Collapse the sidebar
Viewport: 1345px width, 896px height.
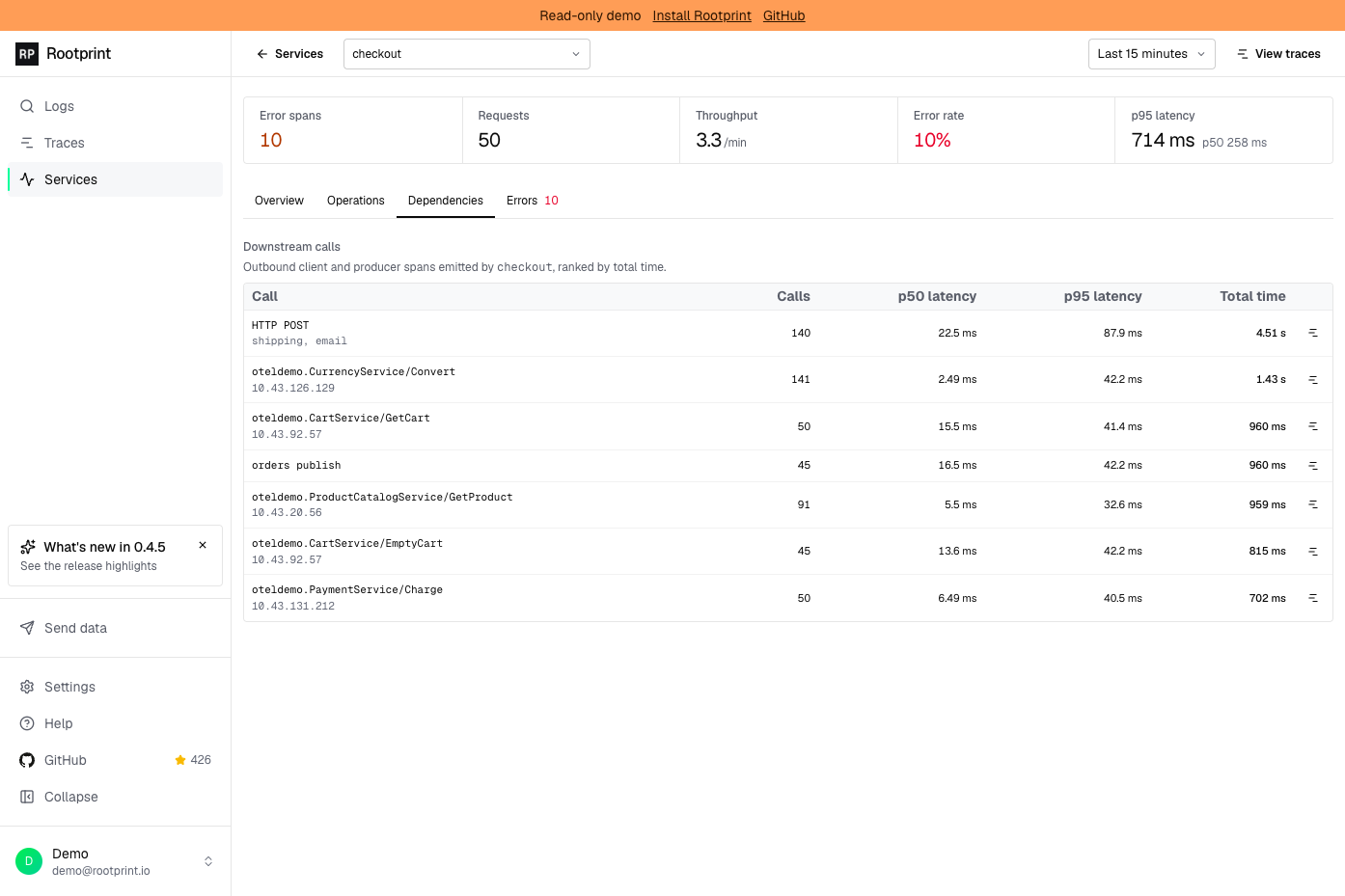115,797
